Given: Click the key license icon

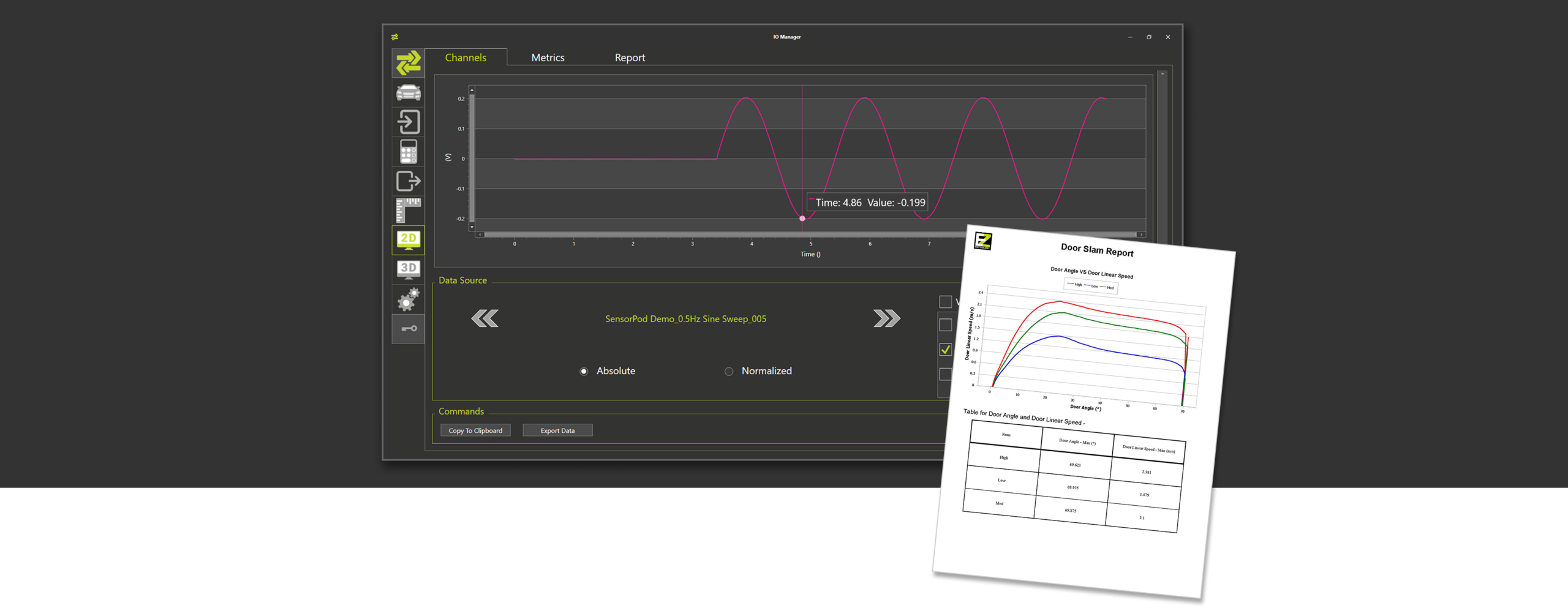Looking at the screenshot, I should click(x=408, y=329).
